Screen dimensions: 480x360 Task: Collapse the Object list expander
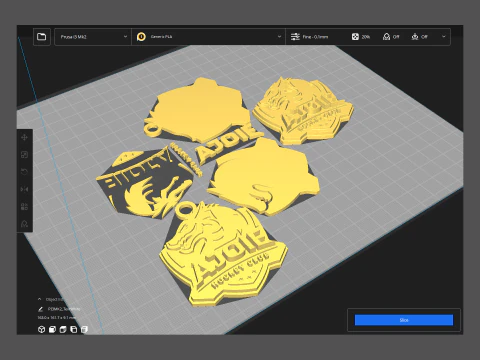[x=40, y=299]
